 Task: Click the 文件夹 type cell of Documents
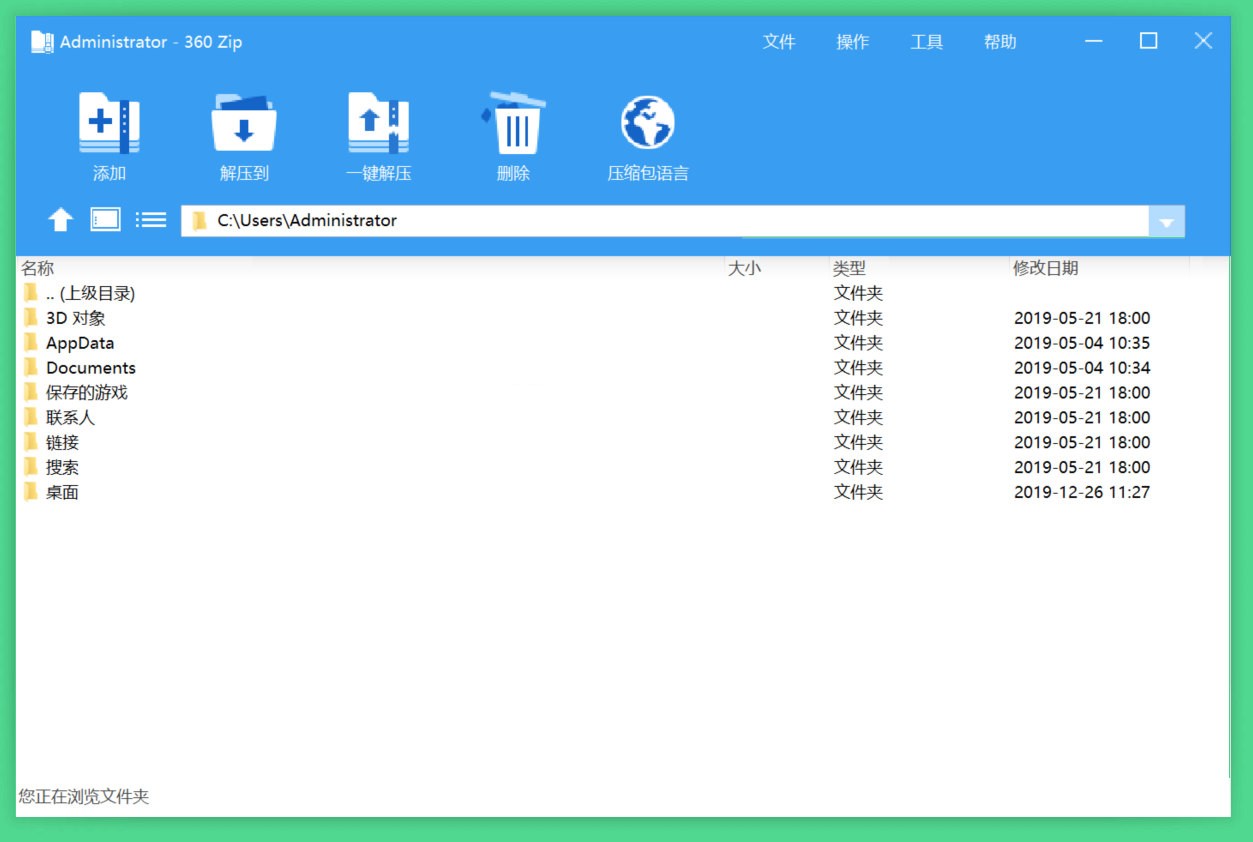point(859,368)
